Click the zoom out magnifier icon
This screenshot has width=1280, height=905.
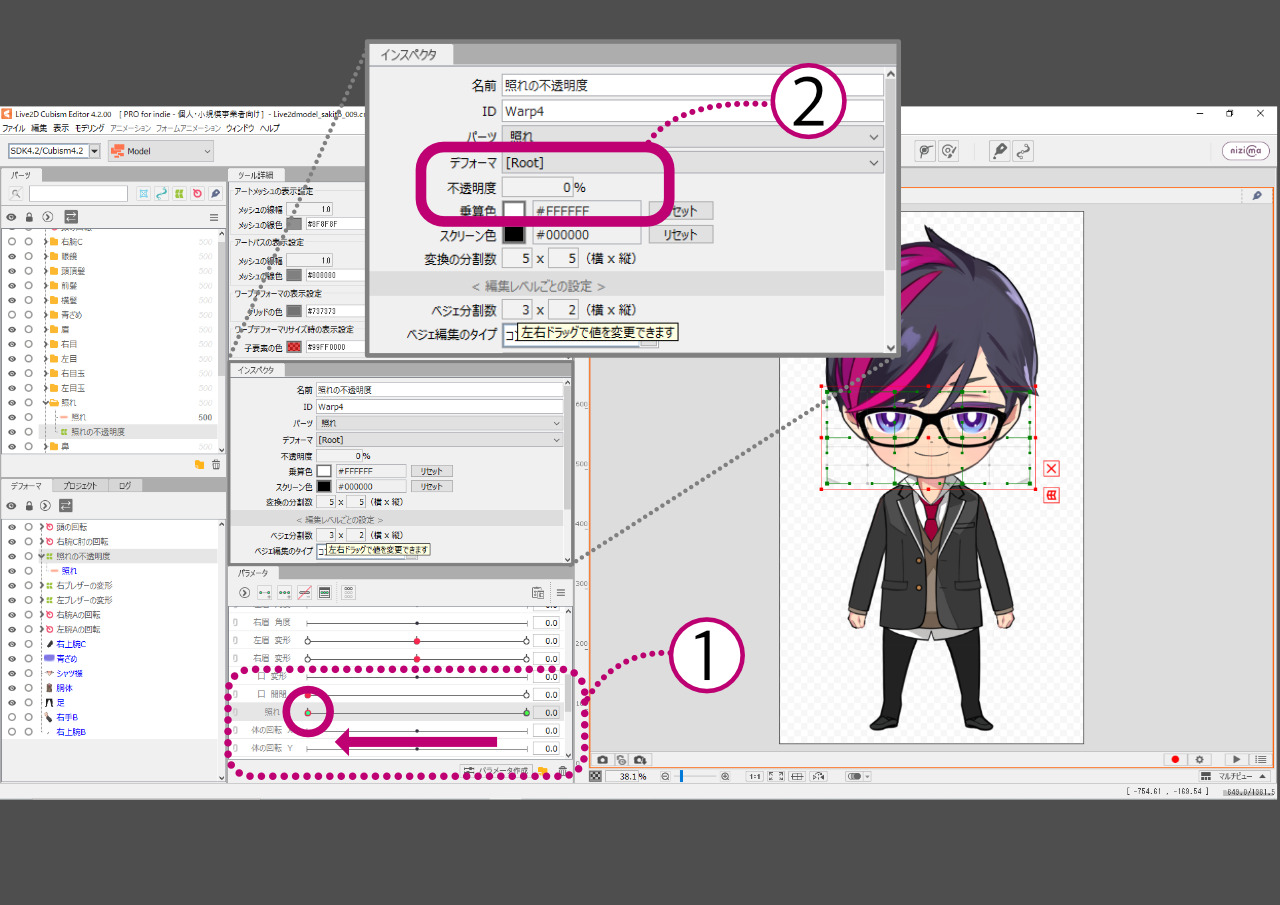[x=665, y=776]
